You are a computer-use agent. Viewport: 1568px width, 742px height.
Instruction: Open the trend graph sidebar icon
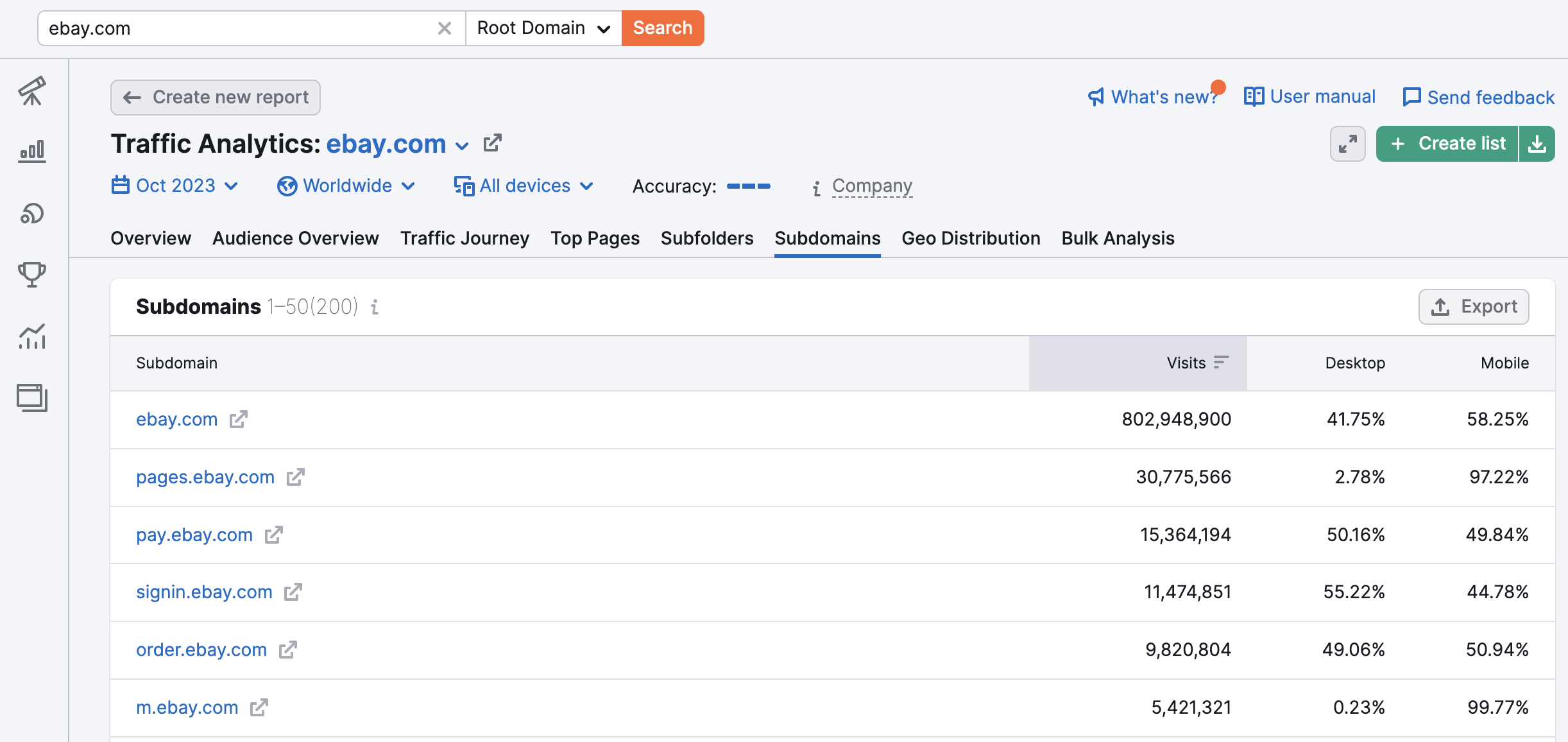click(32, 336)
